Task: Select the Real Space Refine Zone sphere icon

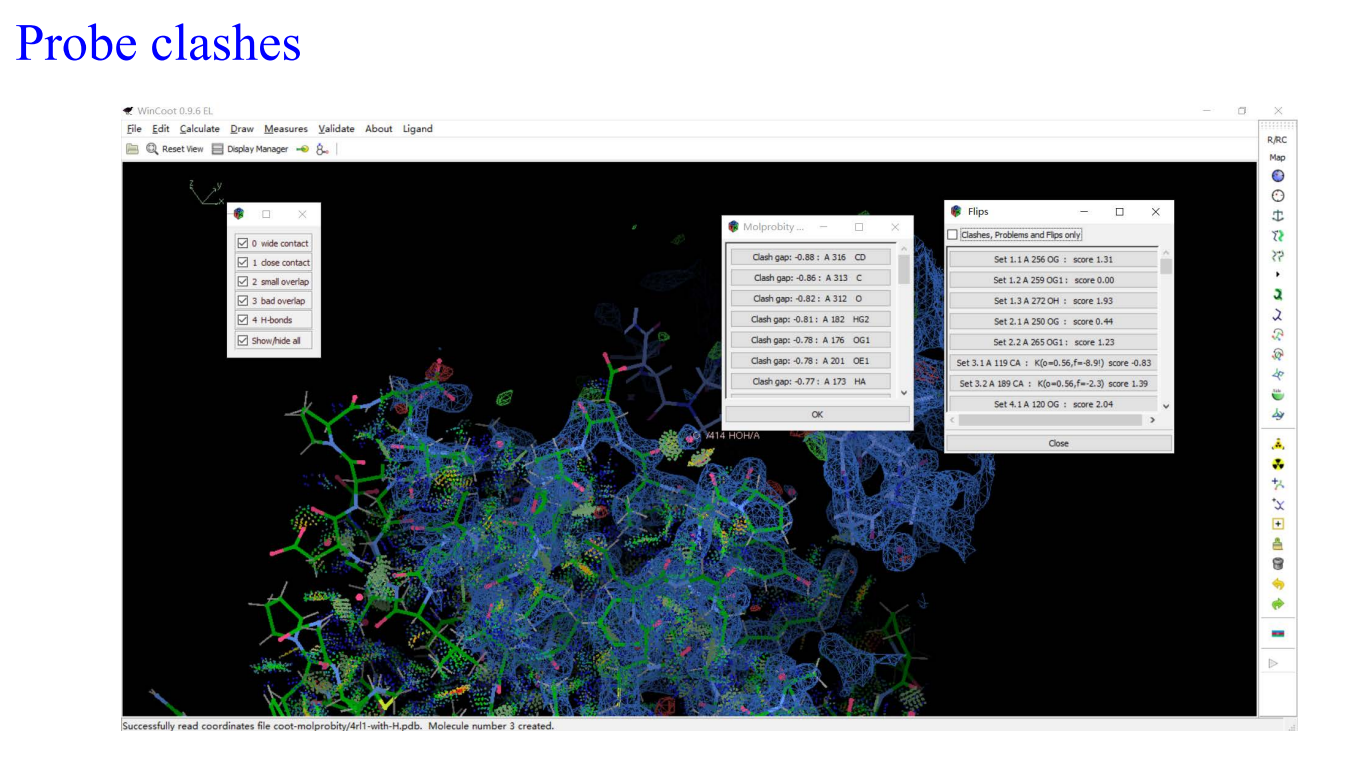Action: pos(1277,176)
